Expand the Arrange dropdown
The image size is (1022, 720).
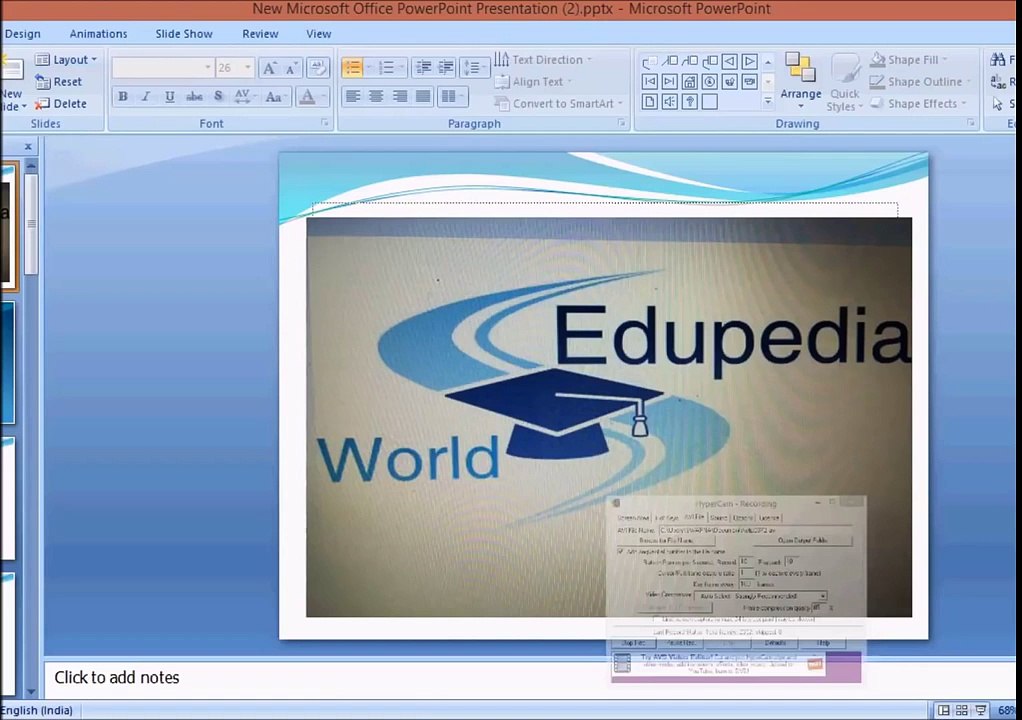pos(800,81)
